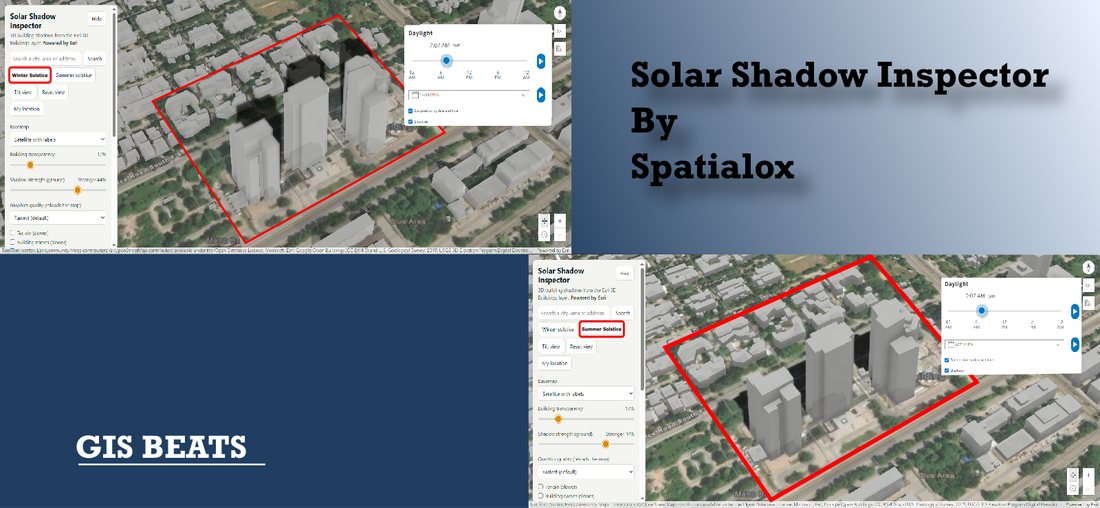
Task: Focus the address search field in upper panel
Action: [46, 59]
